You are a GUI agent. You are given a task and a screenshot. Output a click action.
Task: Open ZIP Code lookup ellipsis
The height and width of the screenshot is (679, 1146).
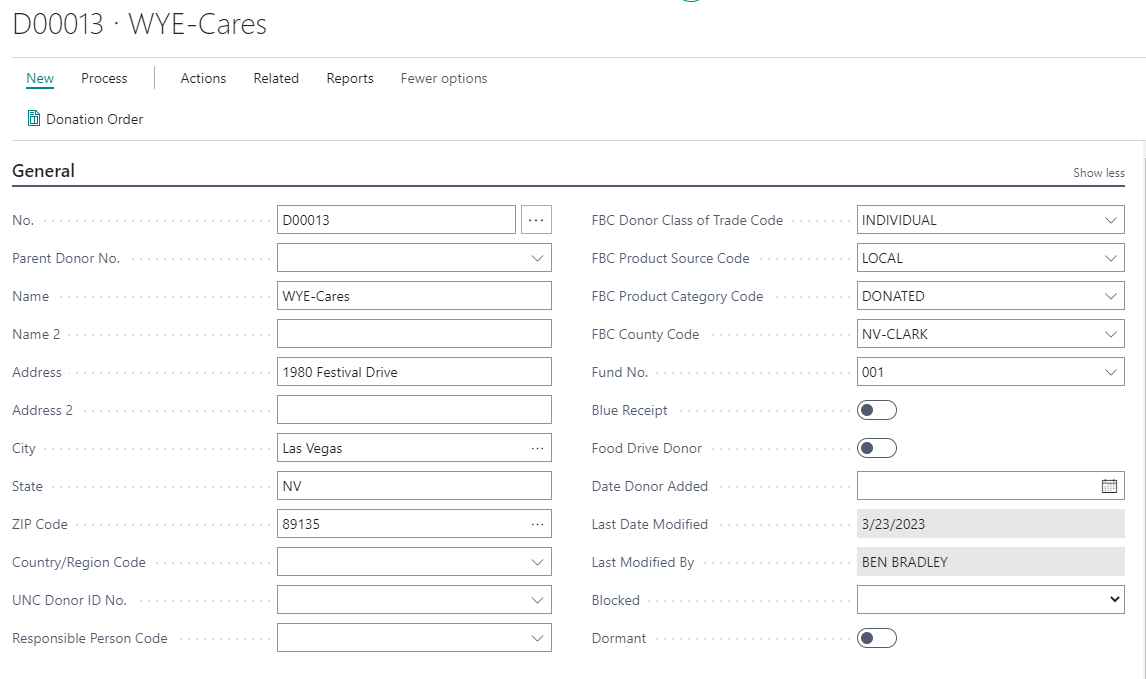(x=537, y=524)
